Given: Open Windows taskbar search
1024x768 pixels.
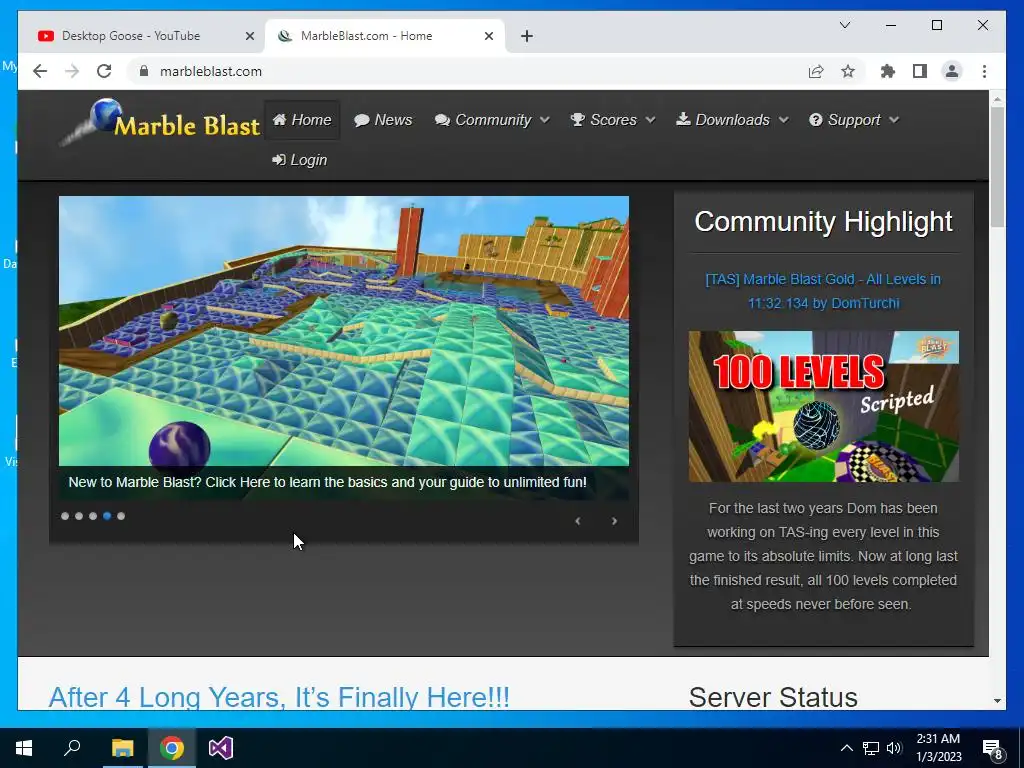Looking at the screenshot, I should pos(72,748).
